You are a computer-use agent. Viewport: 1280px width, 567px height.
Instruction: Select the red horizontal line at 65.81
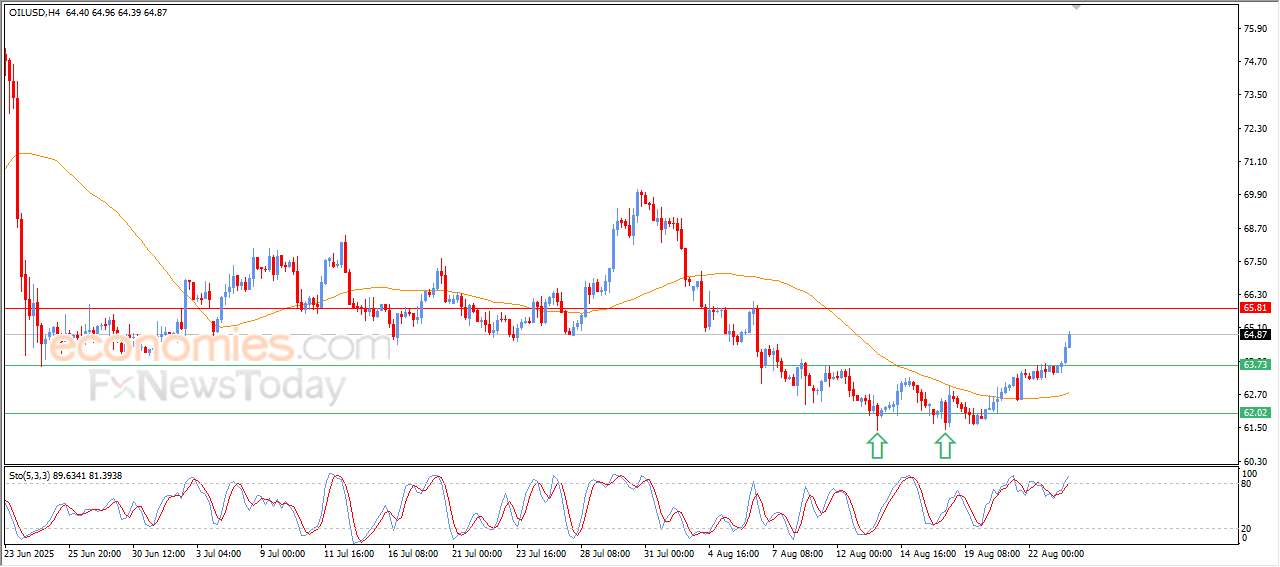click(620, 308)
